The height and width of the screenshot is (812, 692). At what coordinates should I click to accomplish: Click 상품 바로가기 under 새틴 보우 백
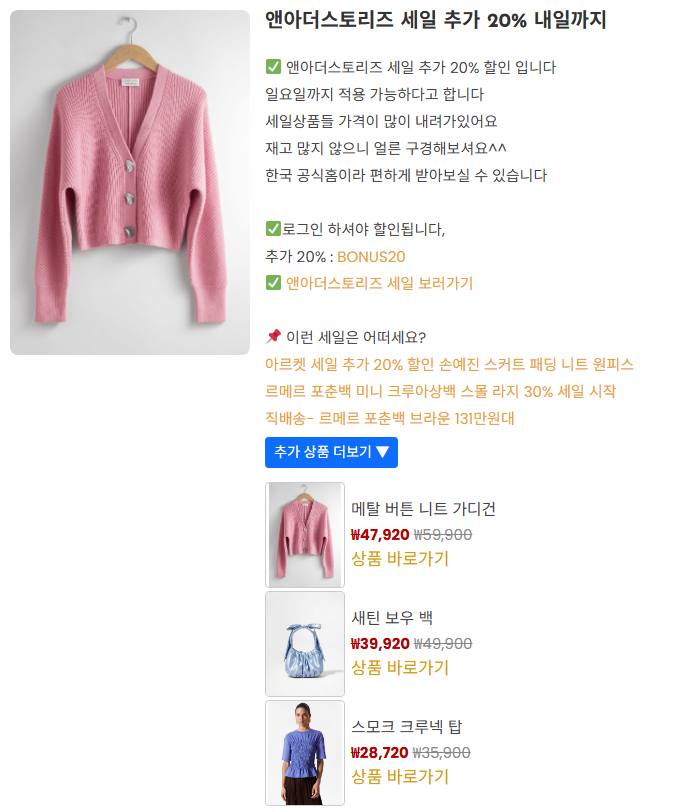click(400, 667)
